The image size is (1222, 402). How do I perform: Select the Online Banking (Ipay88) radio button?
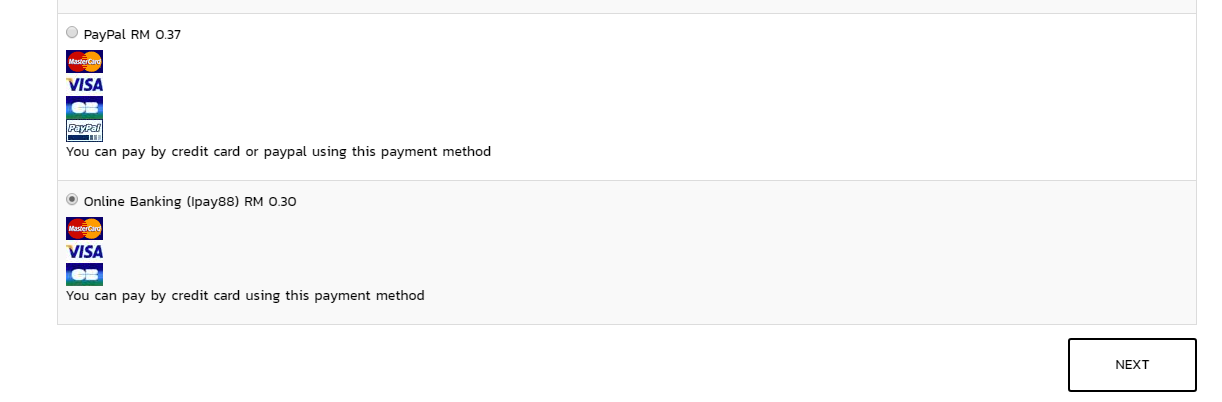point(72,199)
